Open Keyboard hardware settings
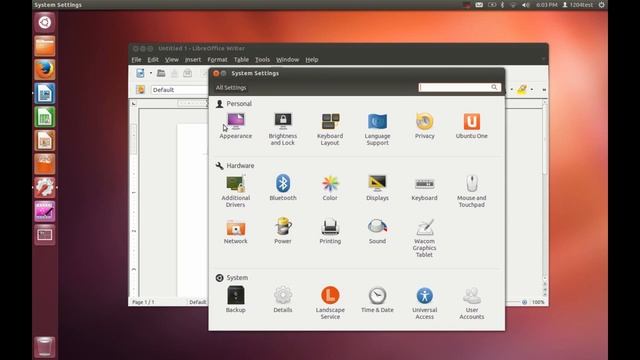Screen dimensions: 640x360 424,188
